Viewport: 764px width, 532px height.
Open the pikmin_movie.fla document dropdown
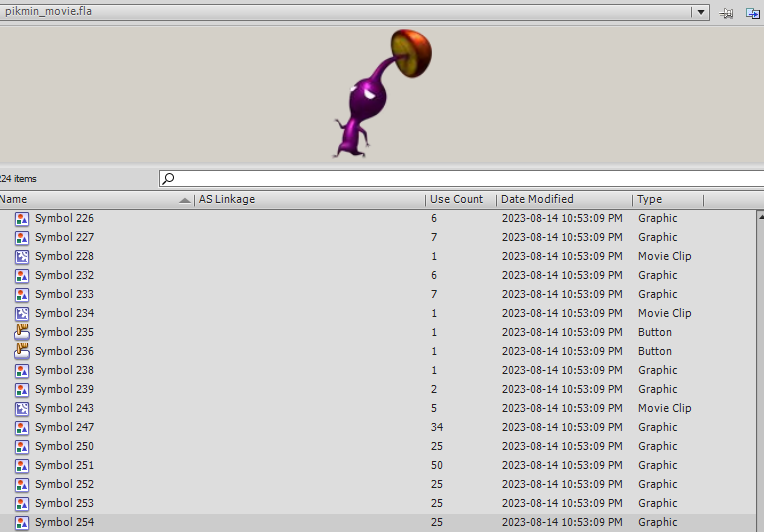(x=701, y=12)
